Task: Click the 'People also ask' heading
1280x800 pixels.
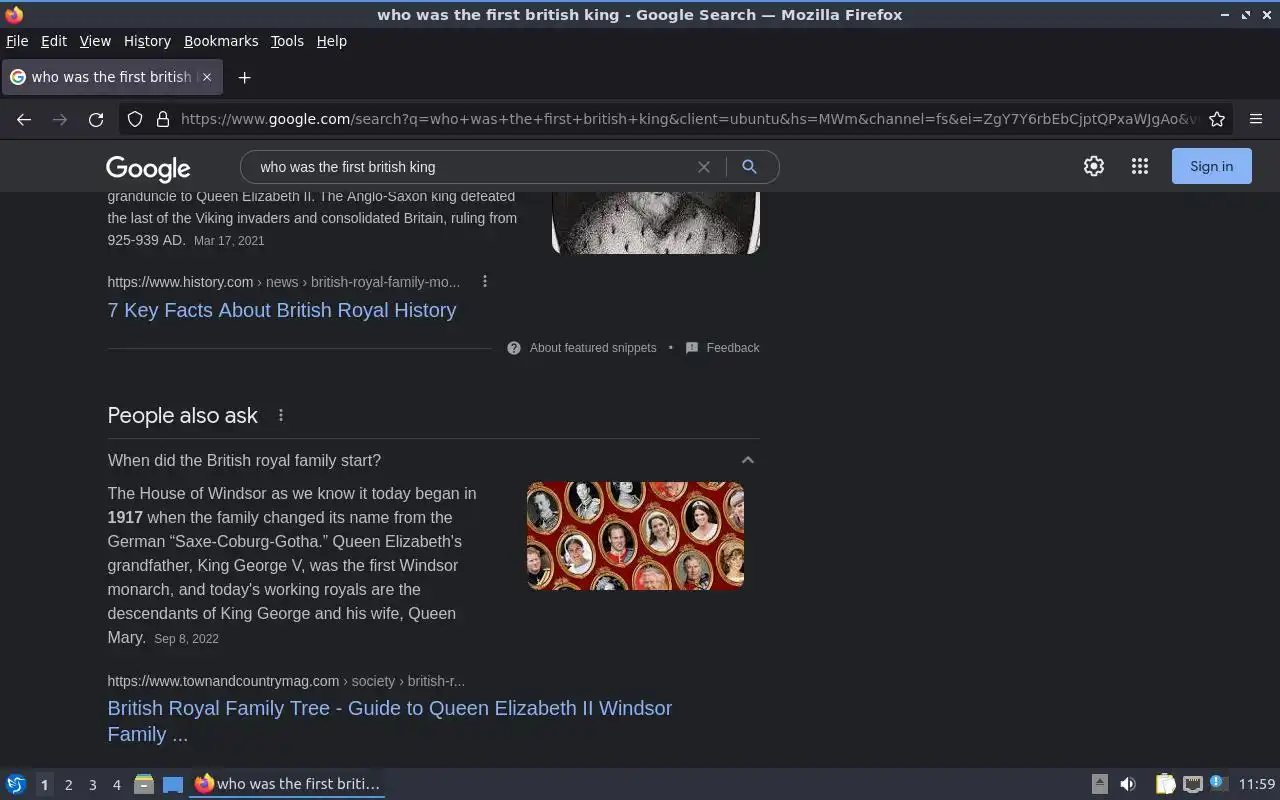Action: pos(183,415)
